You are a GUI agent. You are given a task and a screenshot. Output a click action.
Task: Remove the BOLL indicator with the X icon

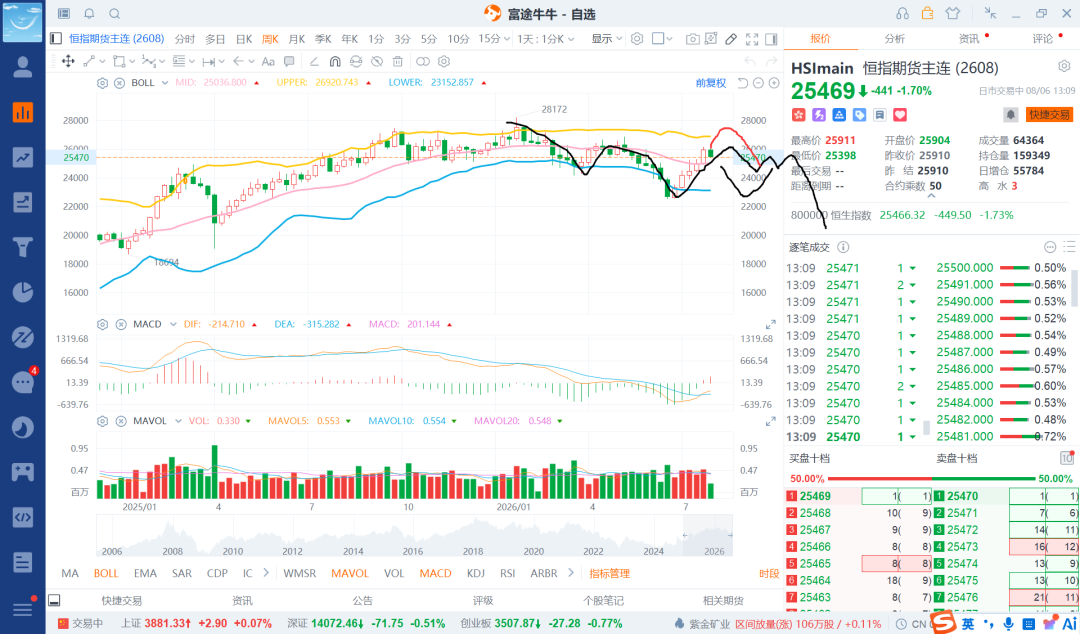tap(119, 83)
